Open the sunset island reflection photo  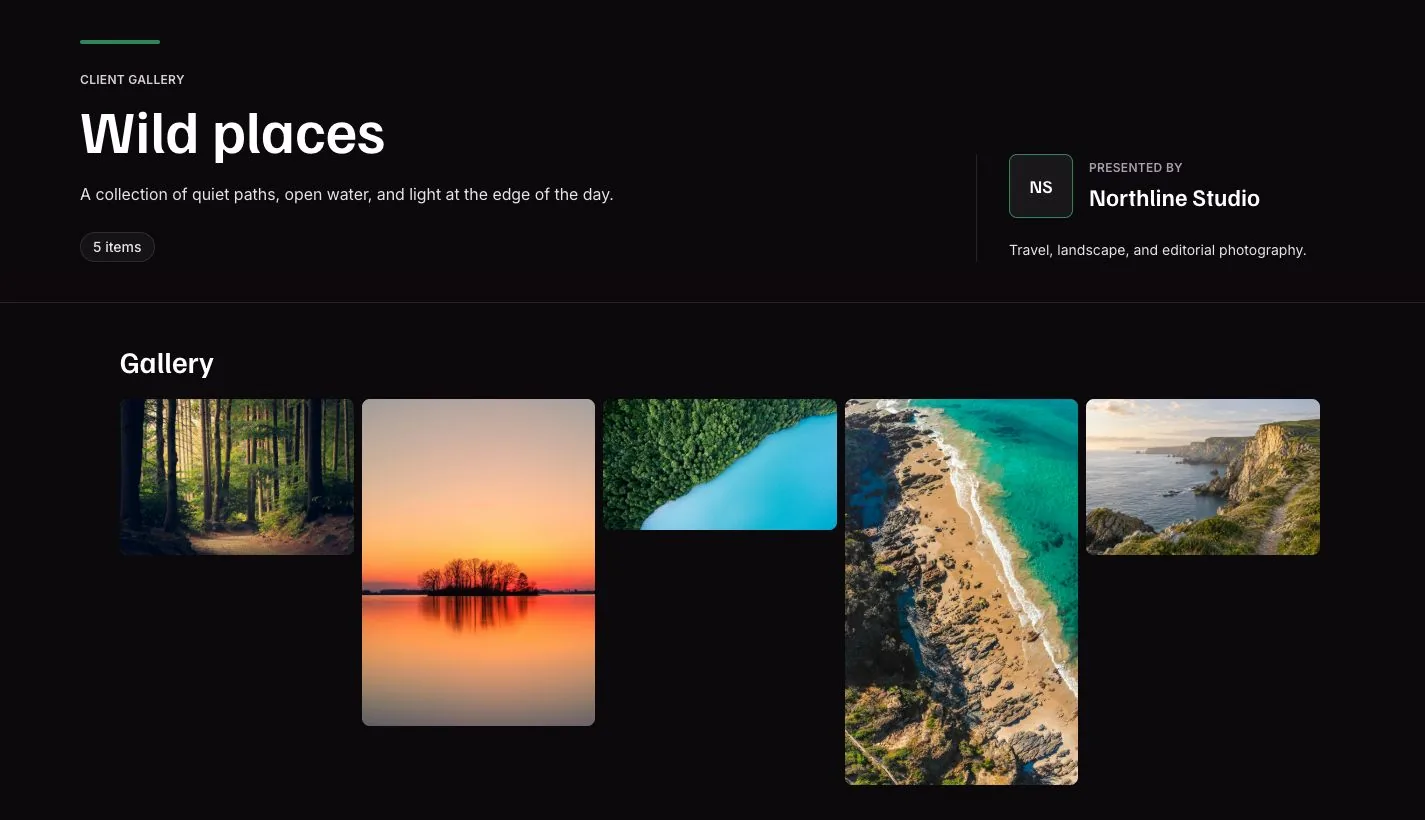click(478, 562)
